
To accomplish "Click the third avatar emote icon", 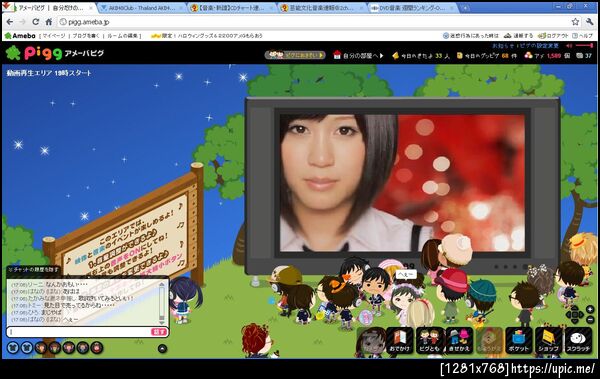I will pyautogui.click(x=41, y=348).
